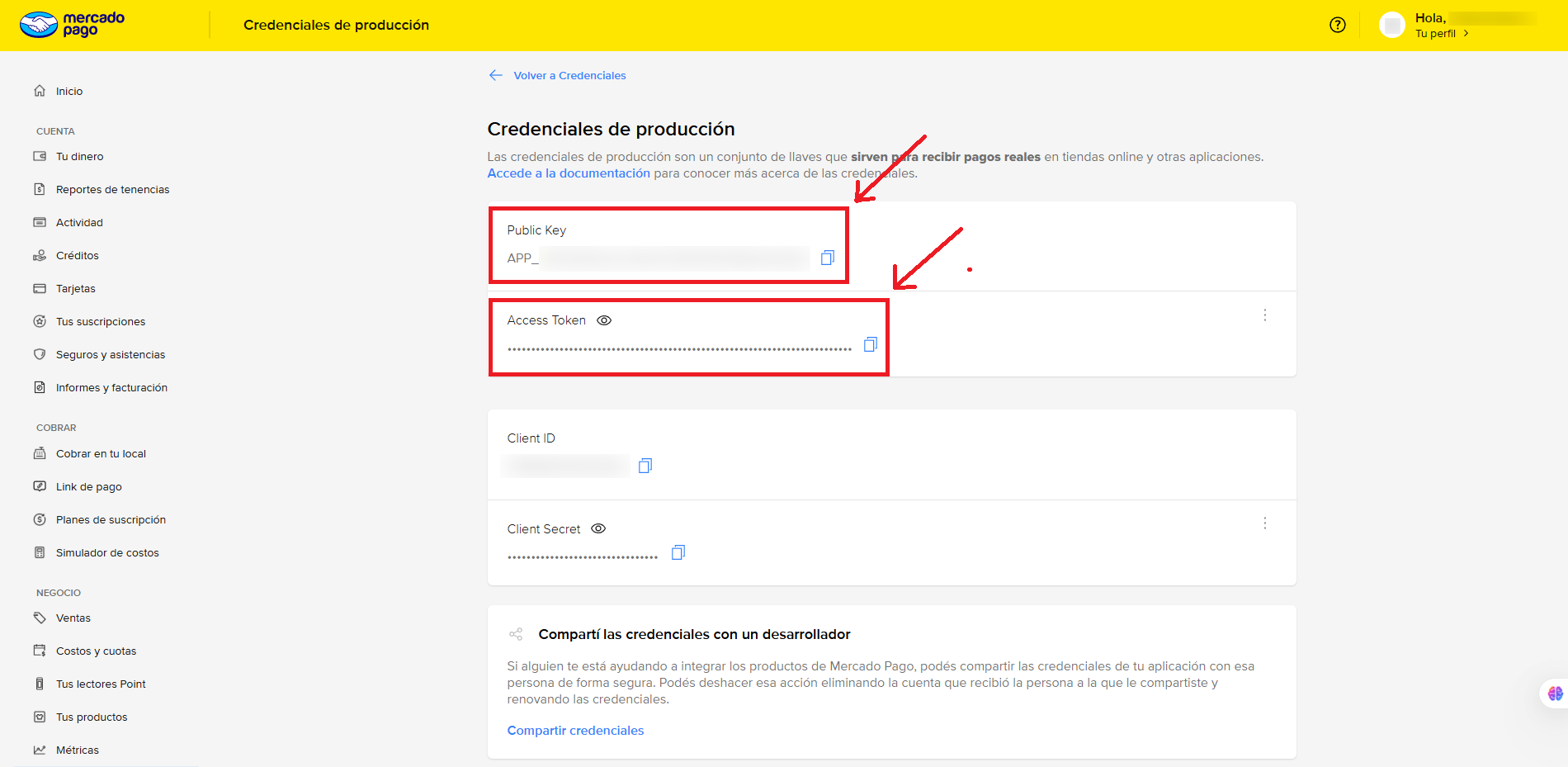
Task: Open Informes y facturación
Action: point(111,388)
